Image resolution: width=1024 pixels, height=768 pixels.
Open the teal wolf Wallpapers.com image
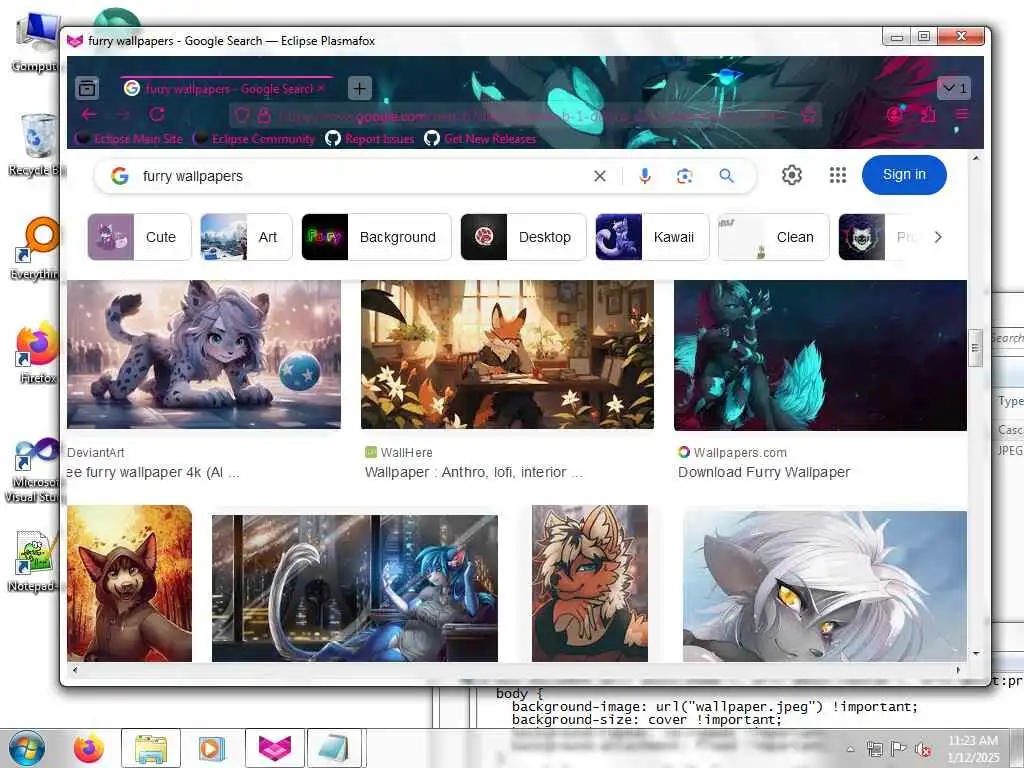[820, 355]
